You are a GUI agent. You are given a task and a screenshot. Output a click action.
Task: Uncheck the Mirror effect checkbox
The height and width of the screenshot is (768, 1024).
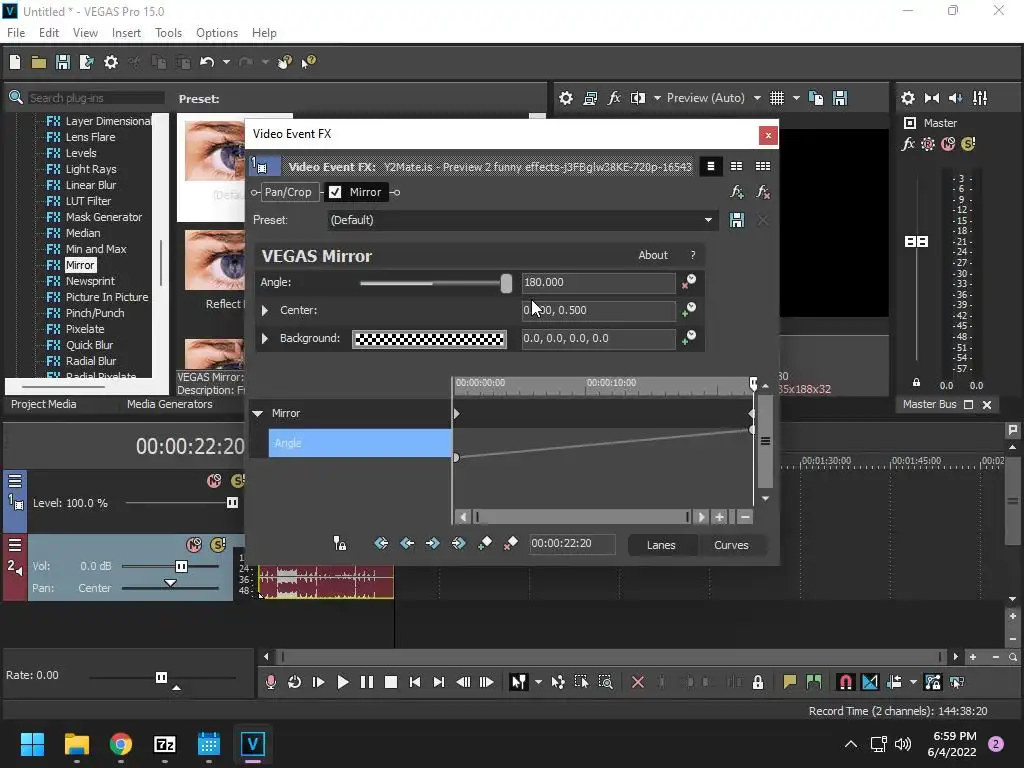point(335,192)
